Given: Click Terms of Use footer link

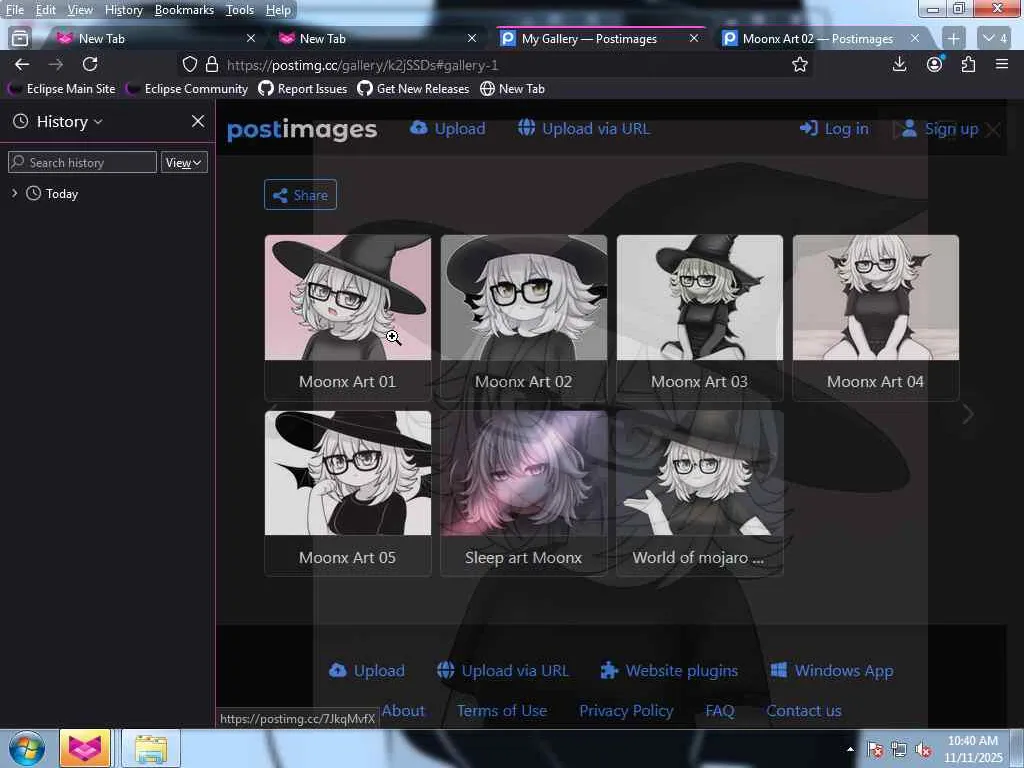Looking at the screenshot, I should coord(502,711).
